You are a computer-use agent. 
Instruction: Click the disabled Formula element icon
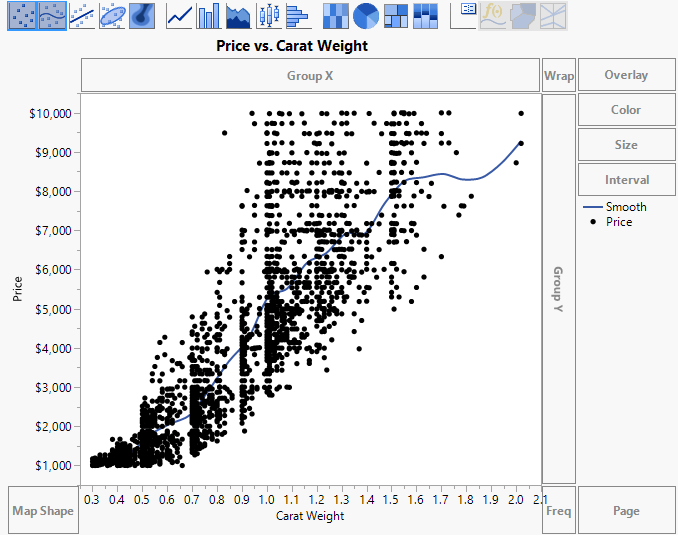point(493,16)
